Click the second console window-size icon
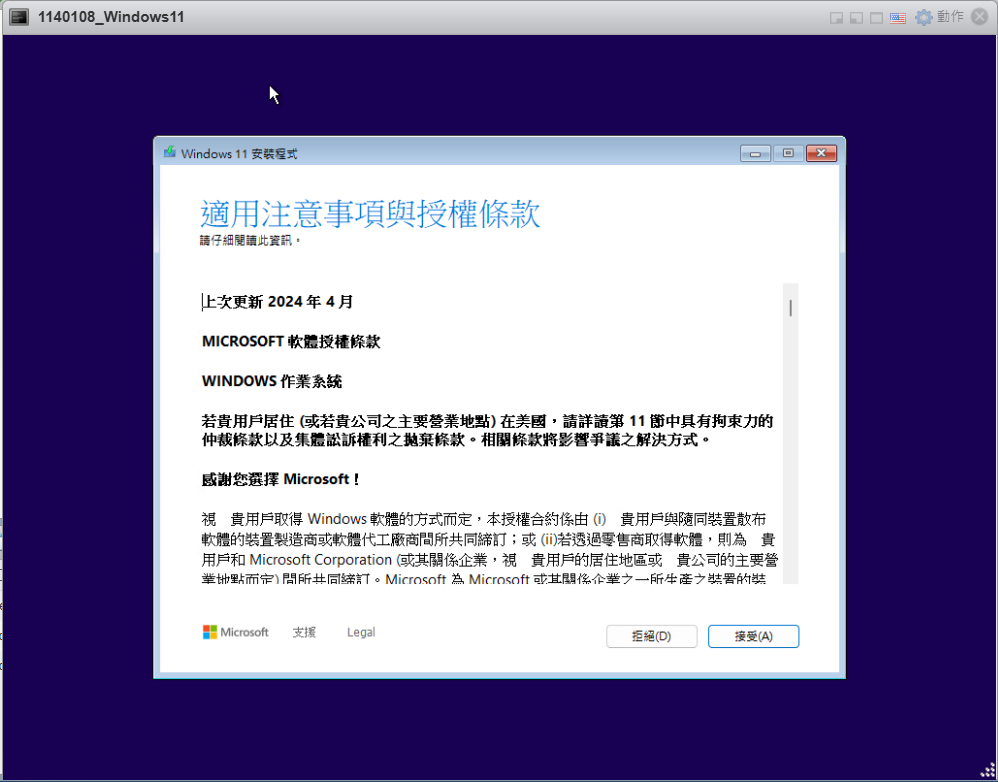This screenshot has height=782, width=998. click(856, 18)
